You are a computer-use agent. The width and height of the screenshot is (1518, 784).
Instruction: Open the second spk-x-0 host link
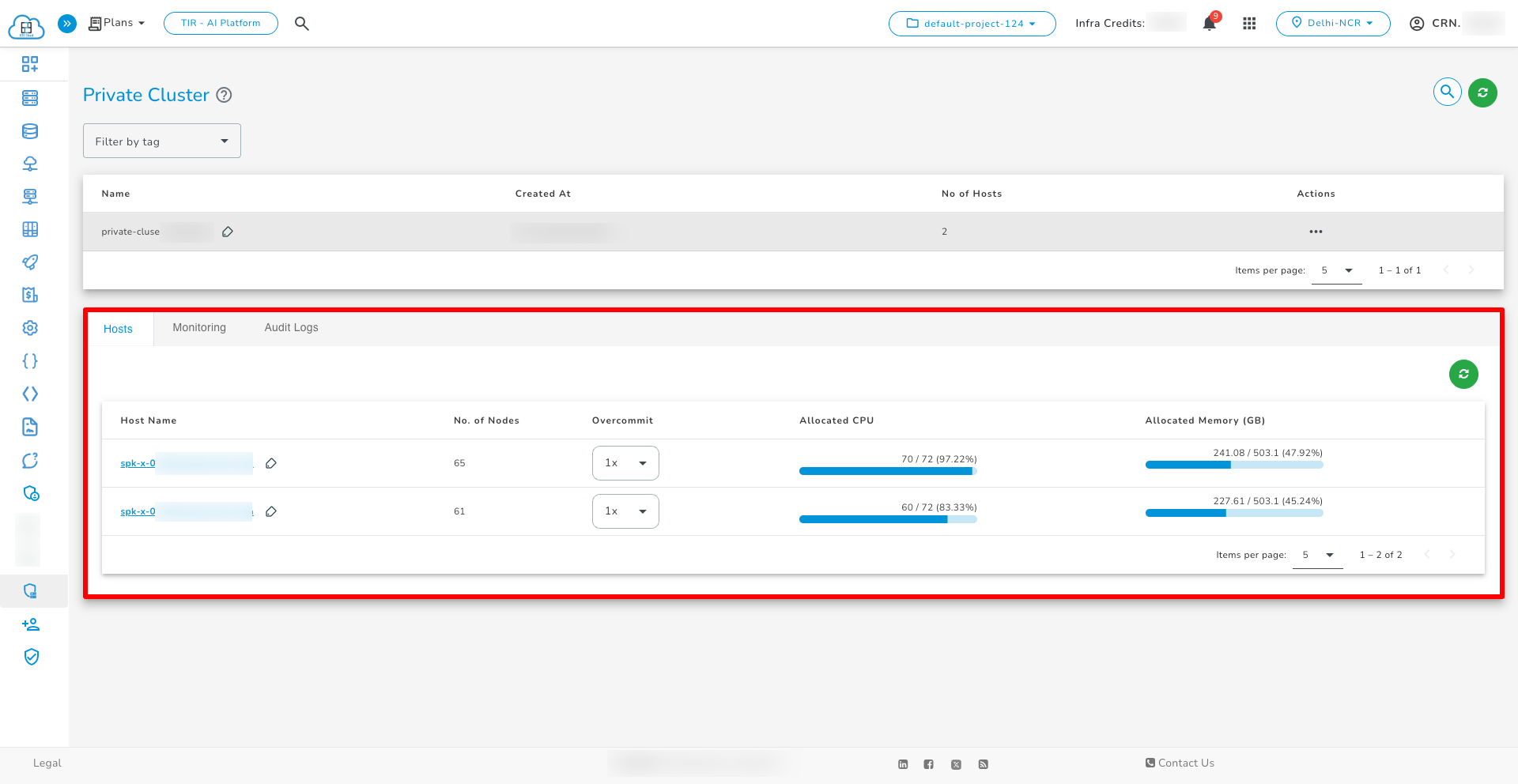[x=138, y=511]
